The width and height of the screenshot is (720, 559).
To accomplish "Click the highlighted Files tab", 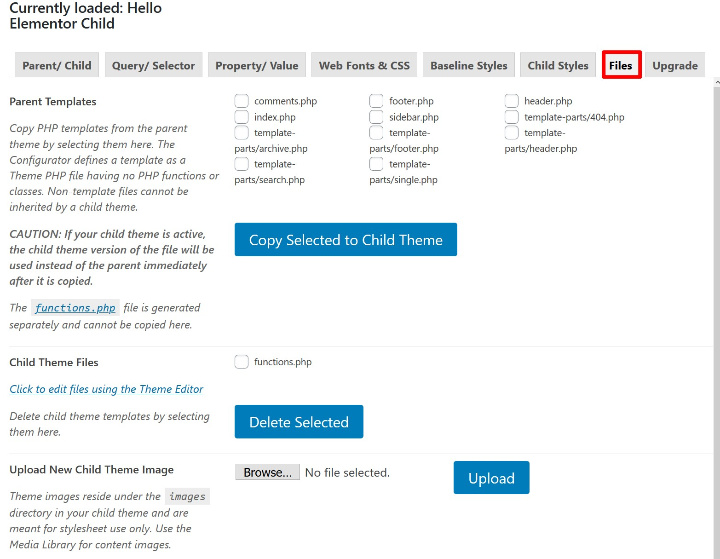I will (621, 65).
